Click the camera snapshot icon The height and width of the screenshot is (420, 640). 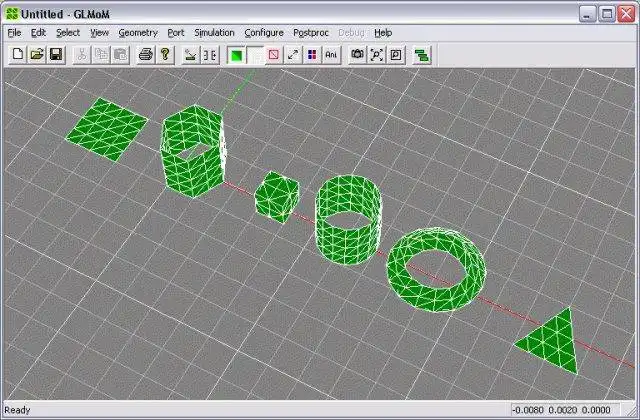358,55
